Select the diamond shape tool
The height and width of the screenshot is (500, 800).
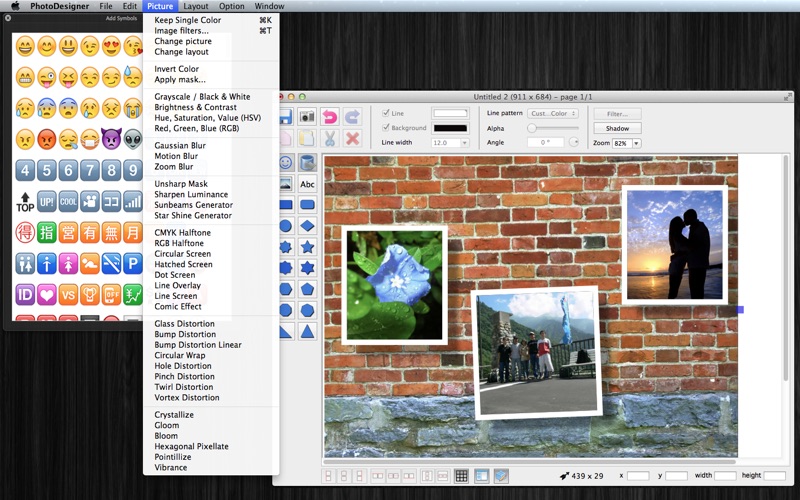(307, 226)
